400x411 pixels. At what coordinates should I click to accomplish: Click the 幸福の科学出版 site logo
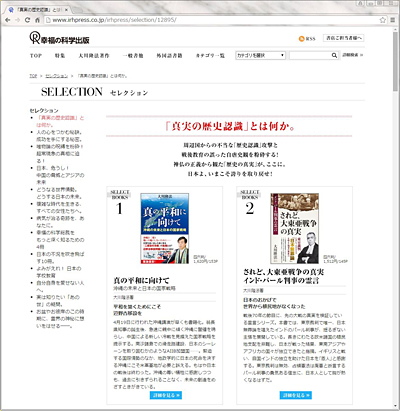coord(59,38)
